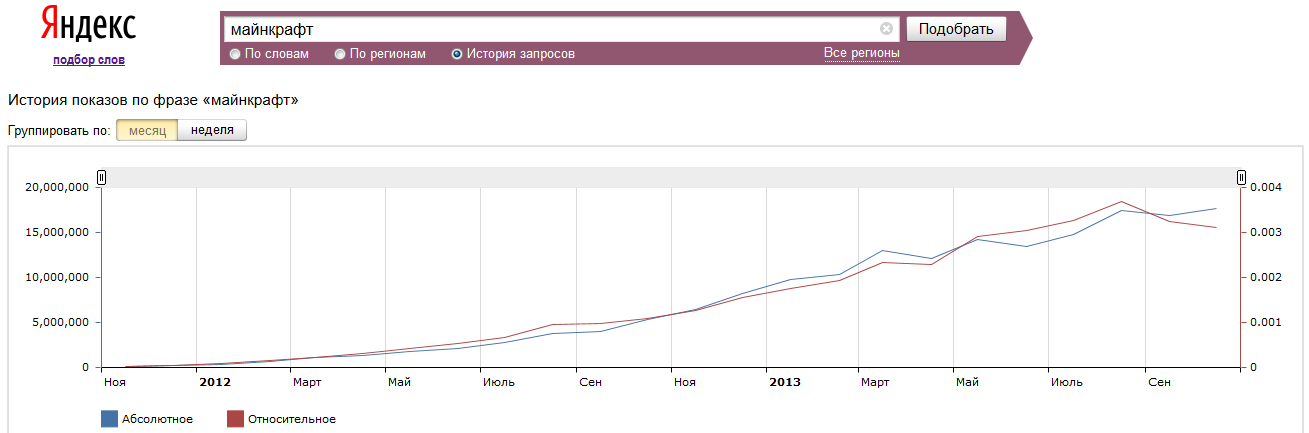This screenshot has height=433, width=1309.
Task: Click the search field containing майнкрафт
Action: tap(560, 29)
